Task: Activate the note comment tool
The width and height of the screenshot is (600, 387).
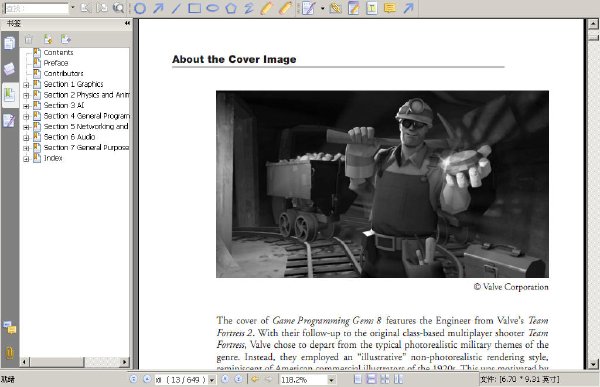Action: pyautogui.click(x=390, y=8)
